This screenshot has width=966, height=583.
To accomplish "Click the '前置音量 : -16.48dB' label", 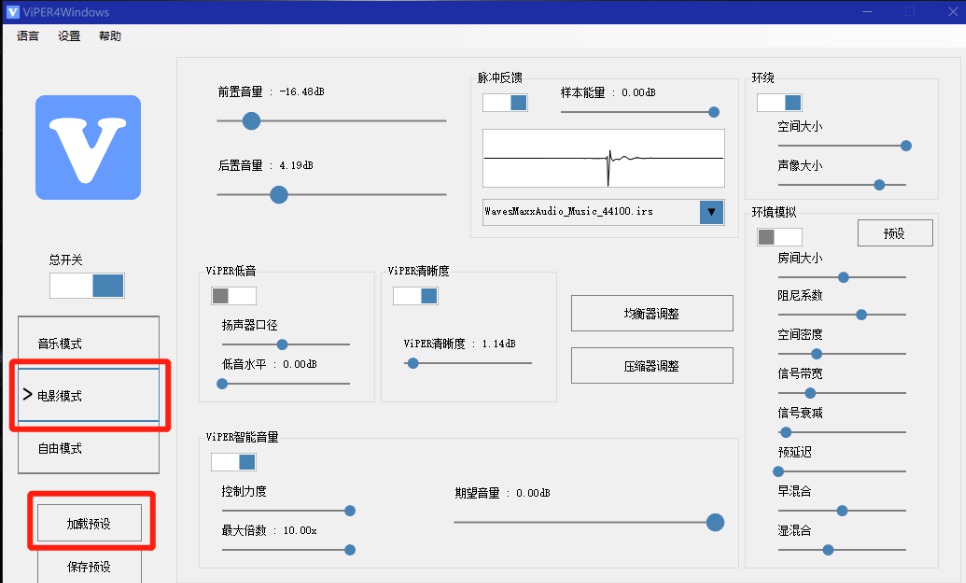I will click(271, 92).
